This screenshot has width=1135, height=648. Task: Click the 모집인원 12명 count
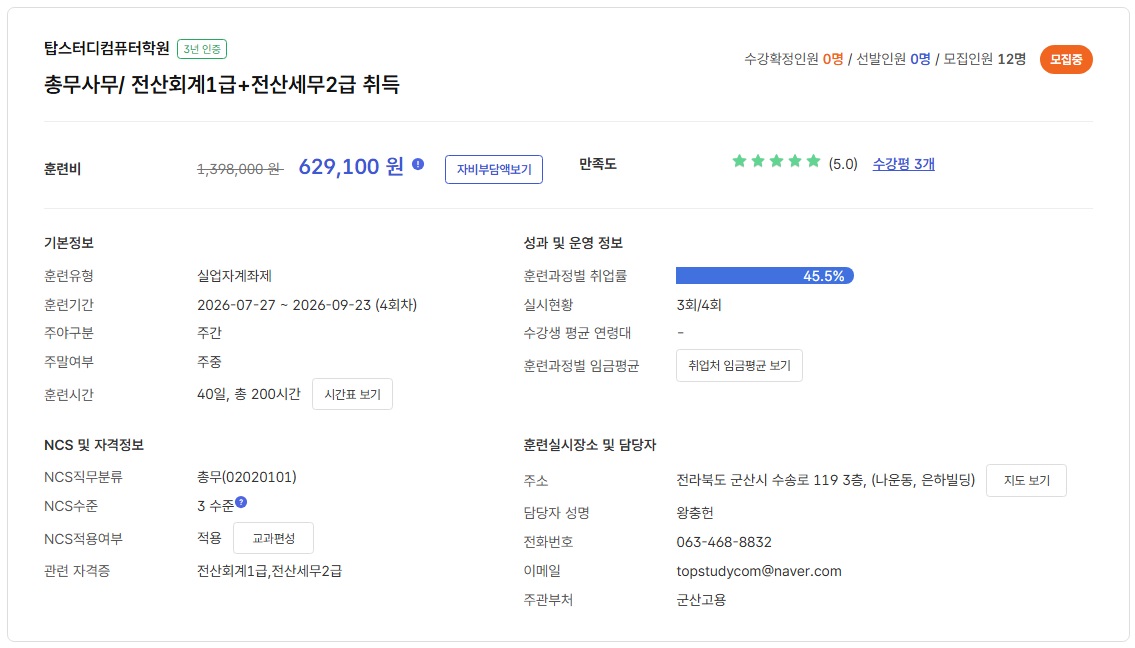[x=984, y=59]
